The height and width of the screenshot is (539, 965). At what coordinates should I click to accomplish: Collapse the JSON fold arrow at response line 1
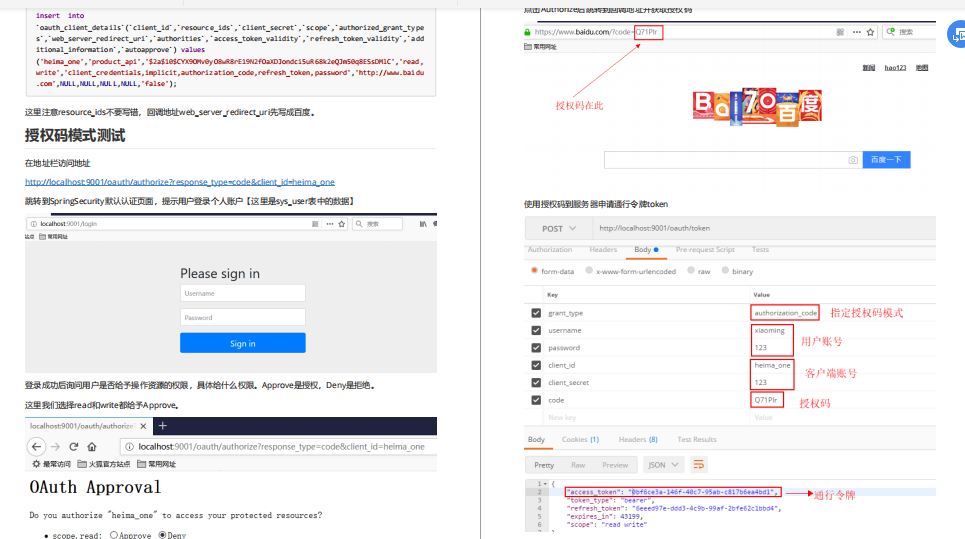[545, 484]
